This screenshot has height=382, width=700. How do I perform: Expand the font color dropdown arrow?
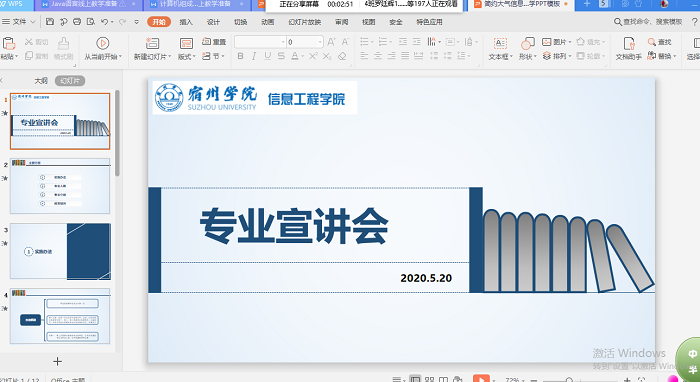(302, 56)
